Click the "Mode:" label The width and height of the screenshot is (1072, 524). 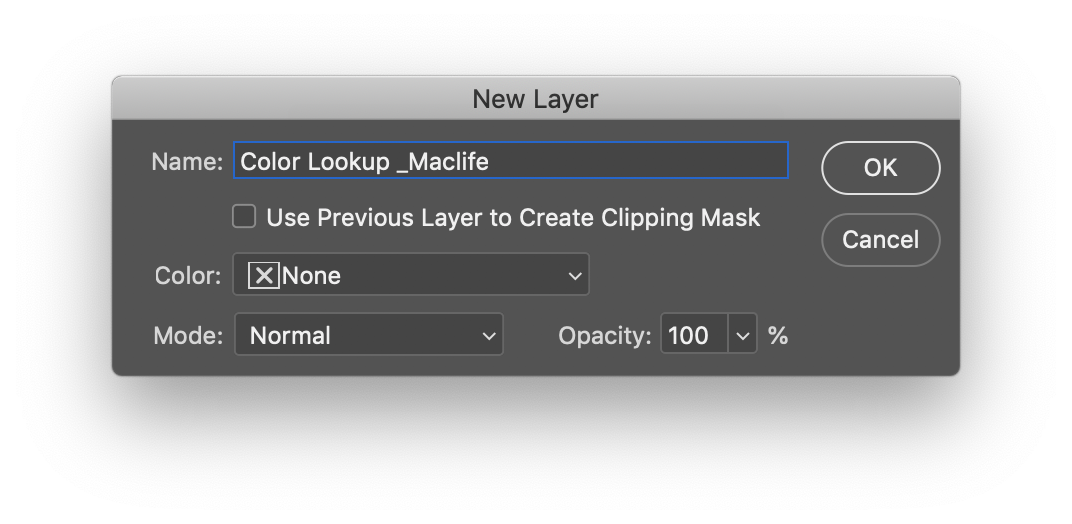coord(188,336)
